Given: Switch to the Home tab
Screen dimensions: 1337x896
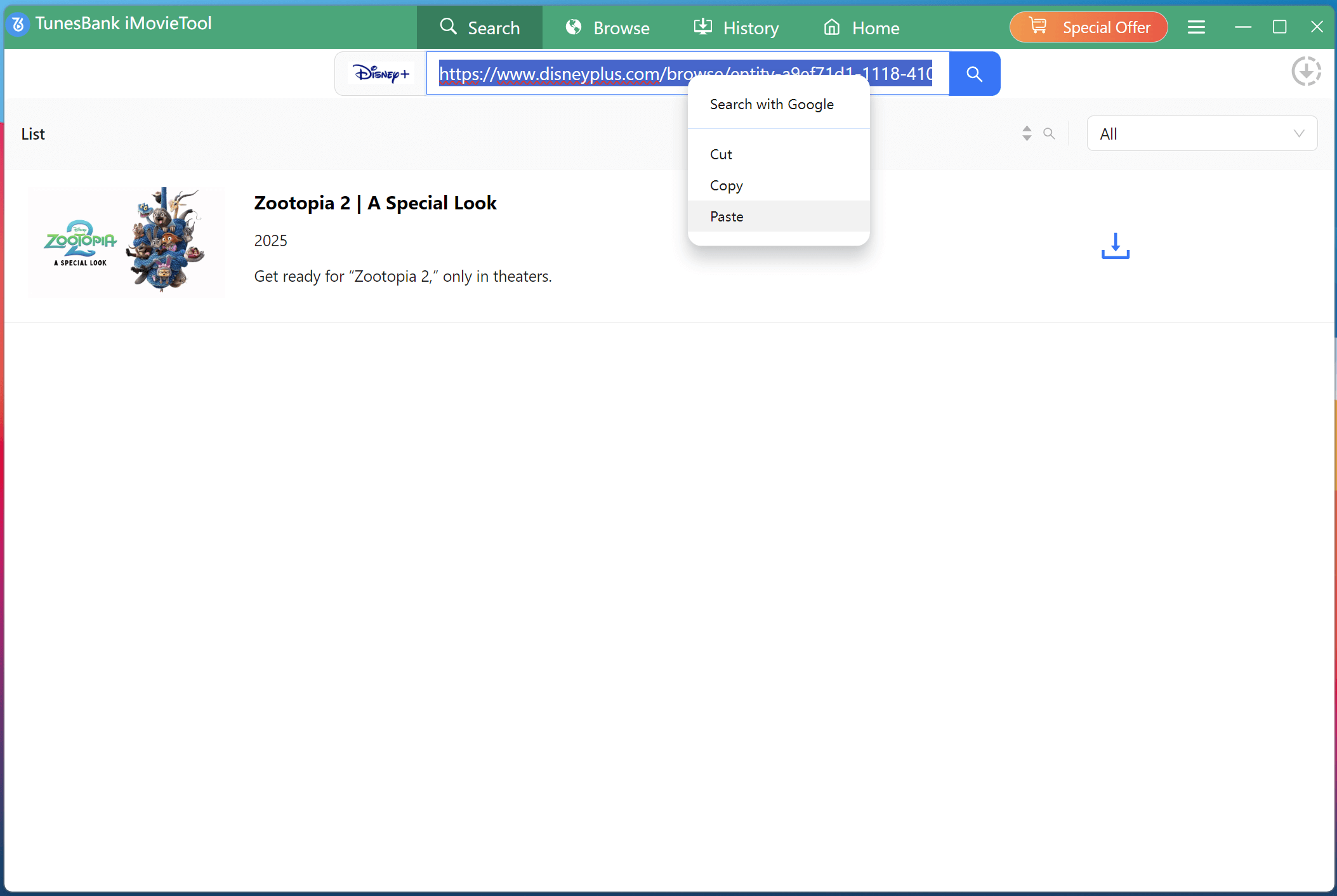Looking at the screenshot, I should point(860,27).
